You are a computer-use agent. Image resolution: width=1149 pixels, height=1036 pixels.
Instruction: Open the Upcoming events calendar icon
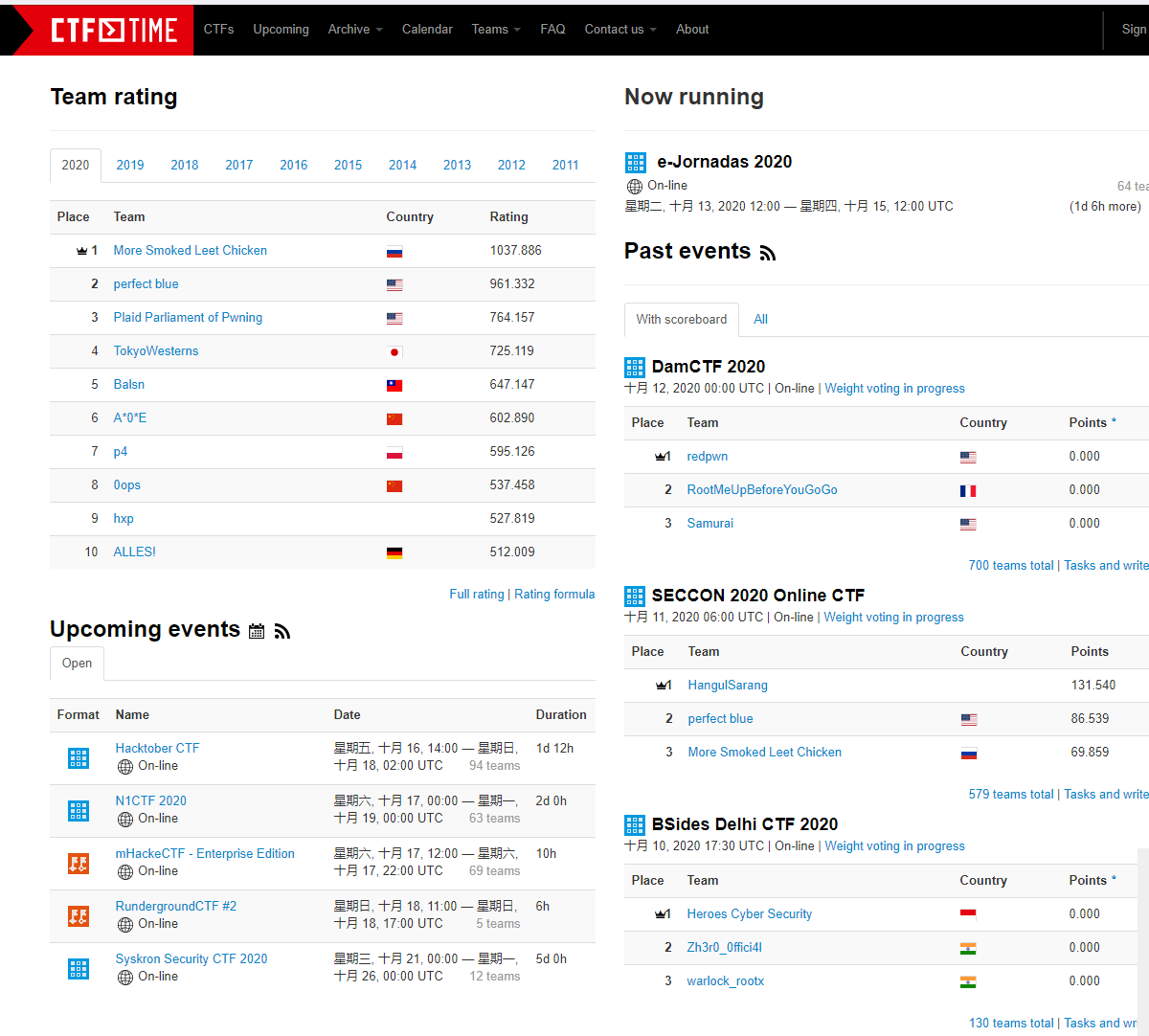[x=257, y=631]
